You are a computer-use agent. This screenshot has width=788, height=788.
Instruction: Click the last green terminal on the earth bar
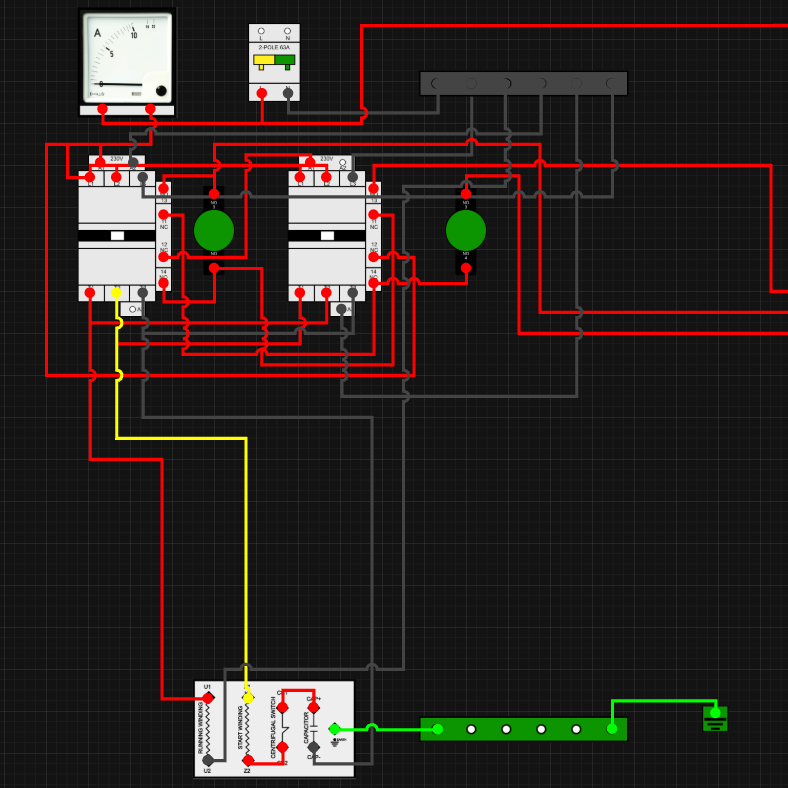(612, 729)
